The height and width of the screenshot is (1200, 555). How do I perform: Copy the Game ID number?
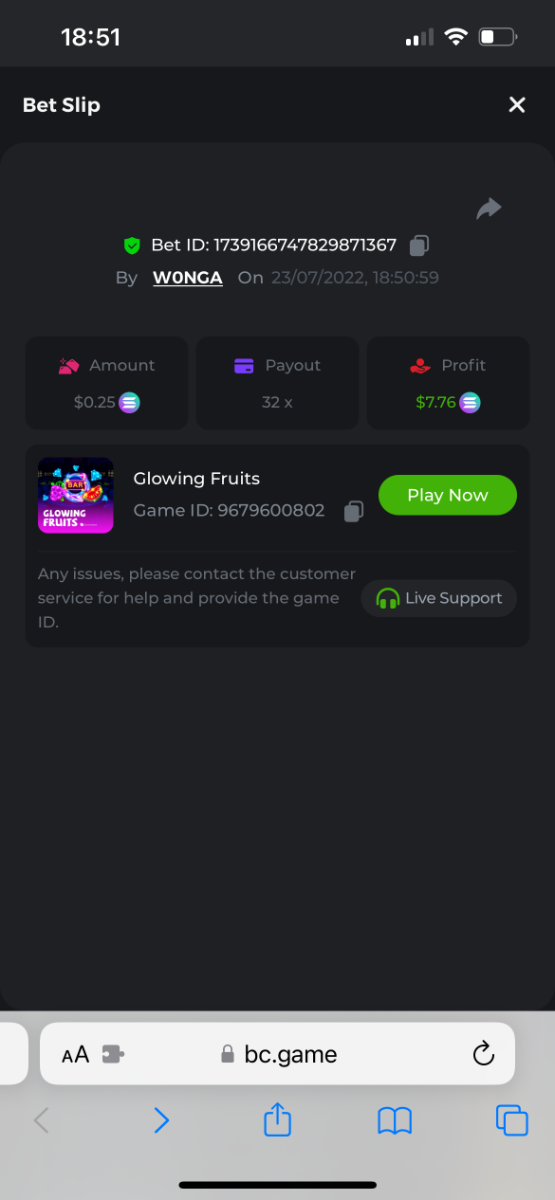tap(353, 511)
